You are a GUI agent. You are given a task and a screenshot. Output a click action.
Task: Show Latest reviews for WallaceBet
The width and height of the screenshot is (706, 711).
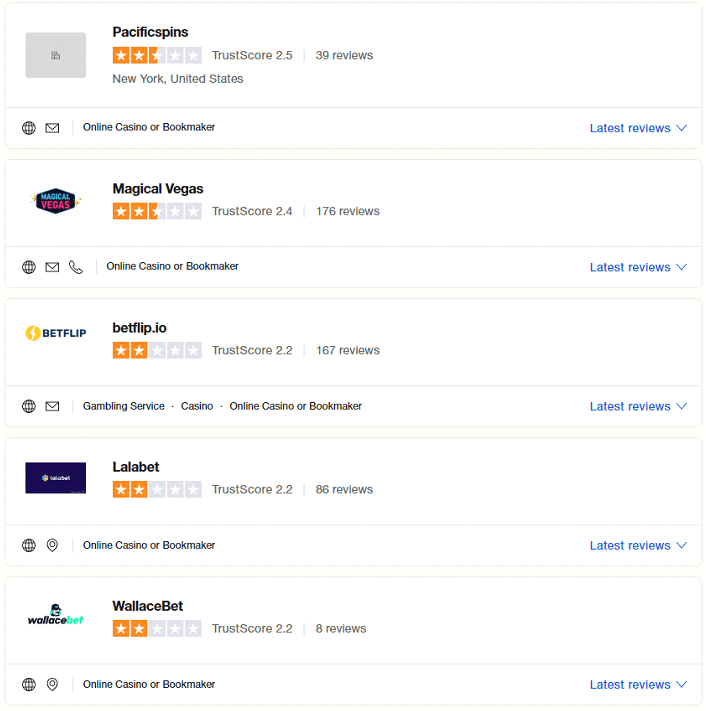[638, 685]
